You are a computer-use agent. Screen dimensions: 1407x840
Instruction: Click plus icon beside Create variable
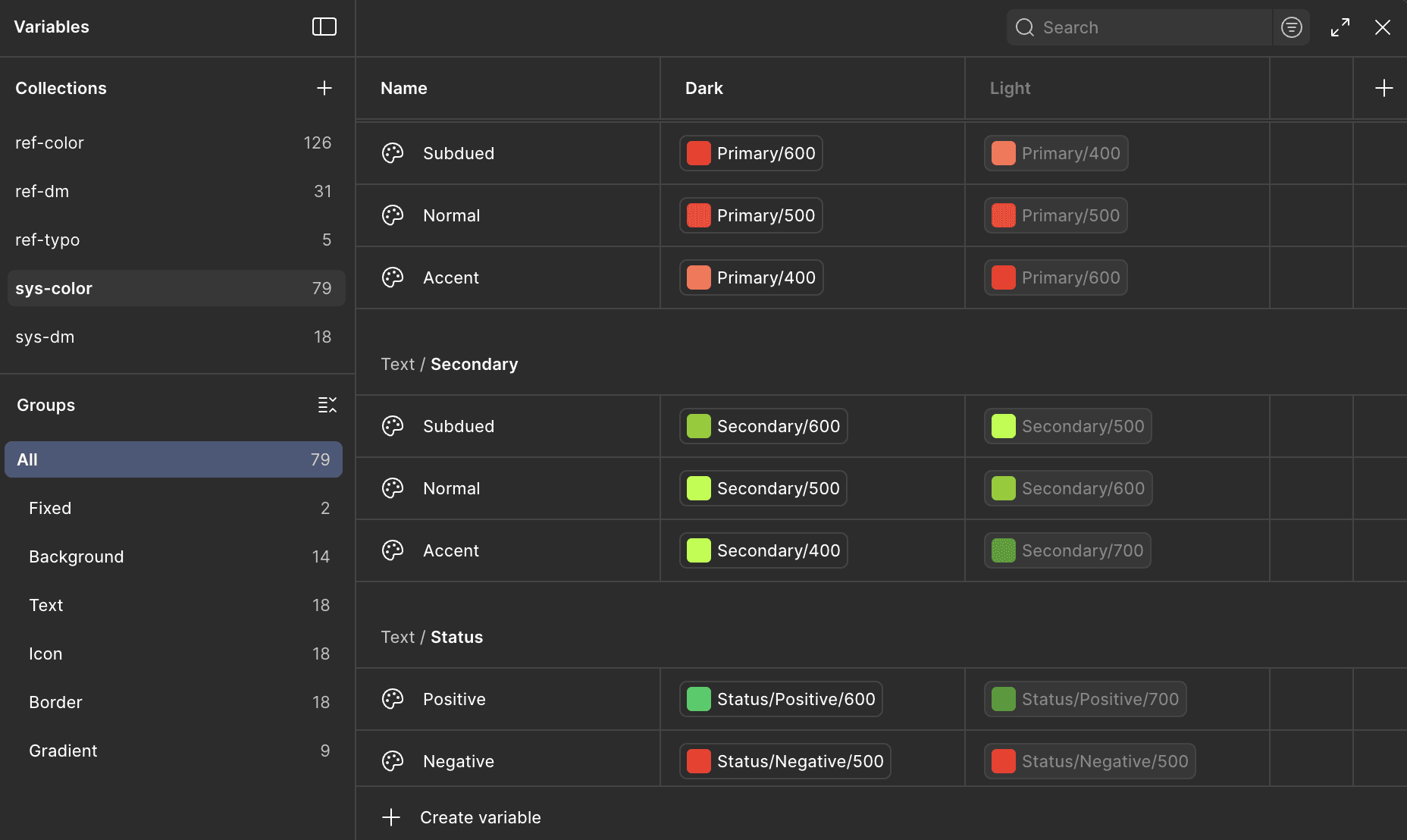tap(391, 817)
